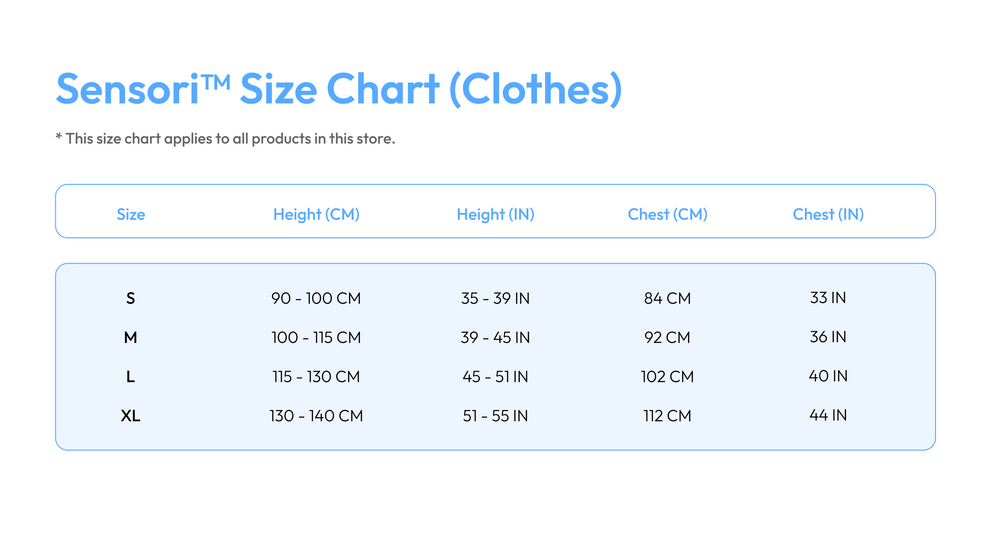Image resolution: width=1000 pixels, height=547 pixels.
Task: Click the 51 - 55 IN height cell
Action: (496, 416)
